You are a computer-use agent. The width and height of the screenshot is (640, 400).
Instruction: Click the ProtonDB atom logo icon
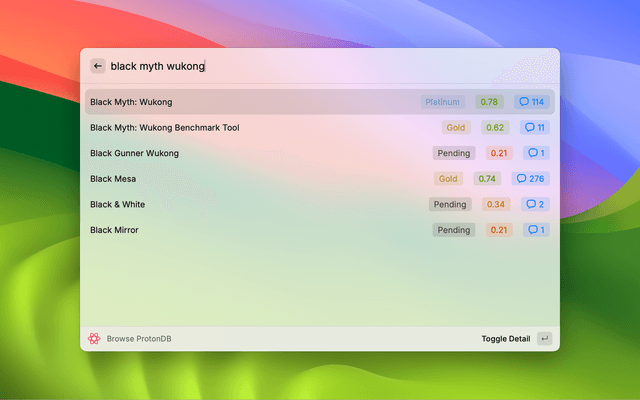pos(94,339)
